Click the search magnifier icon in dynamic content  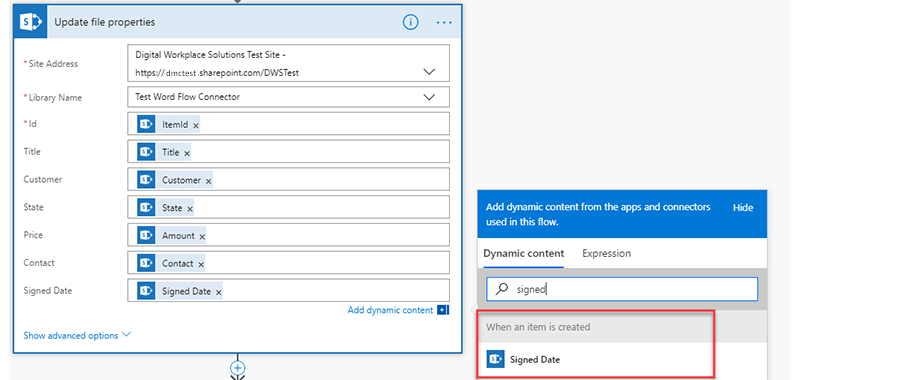(x=502, y=289)
